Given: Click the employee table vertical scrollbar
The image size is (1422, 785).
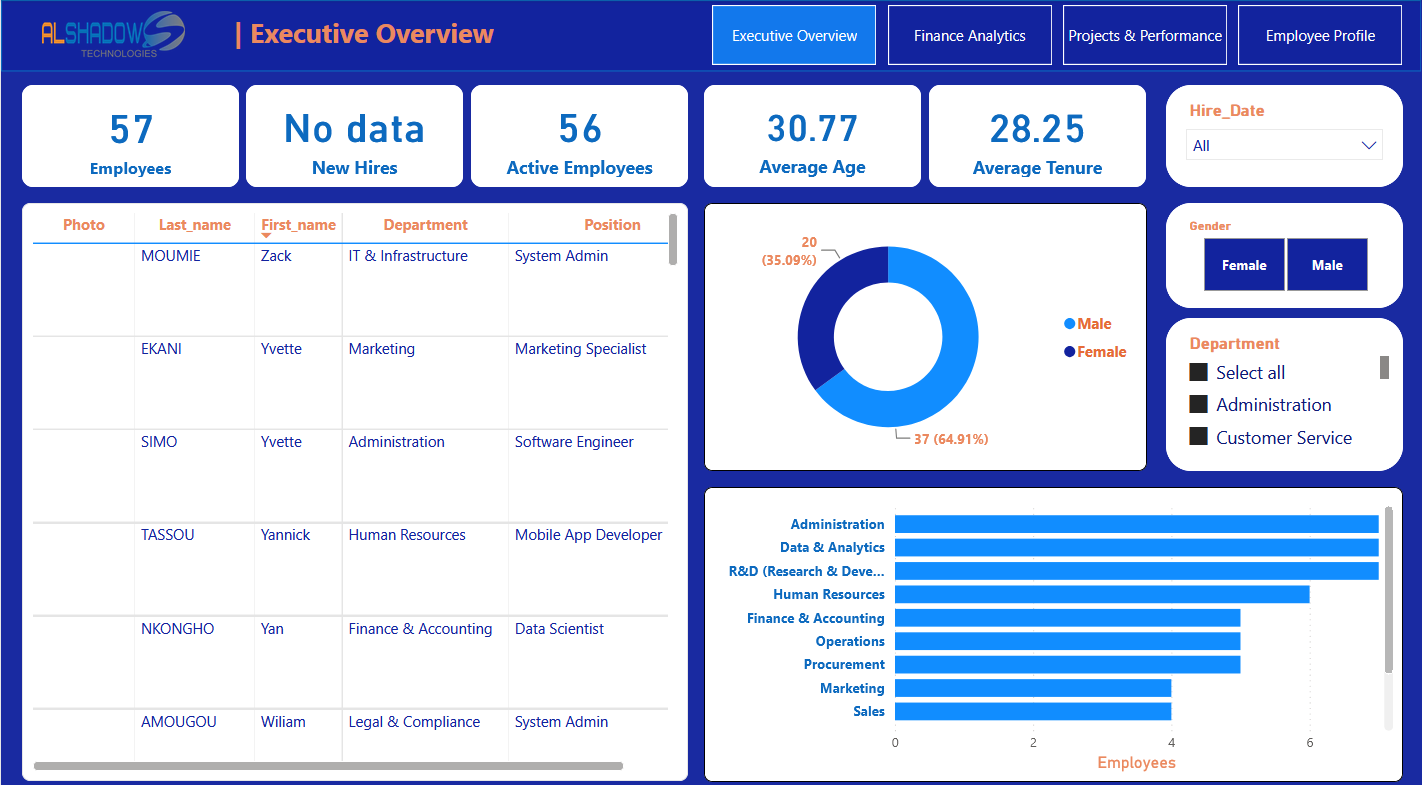Looking at the screenshot, I should 673,240.
